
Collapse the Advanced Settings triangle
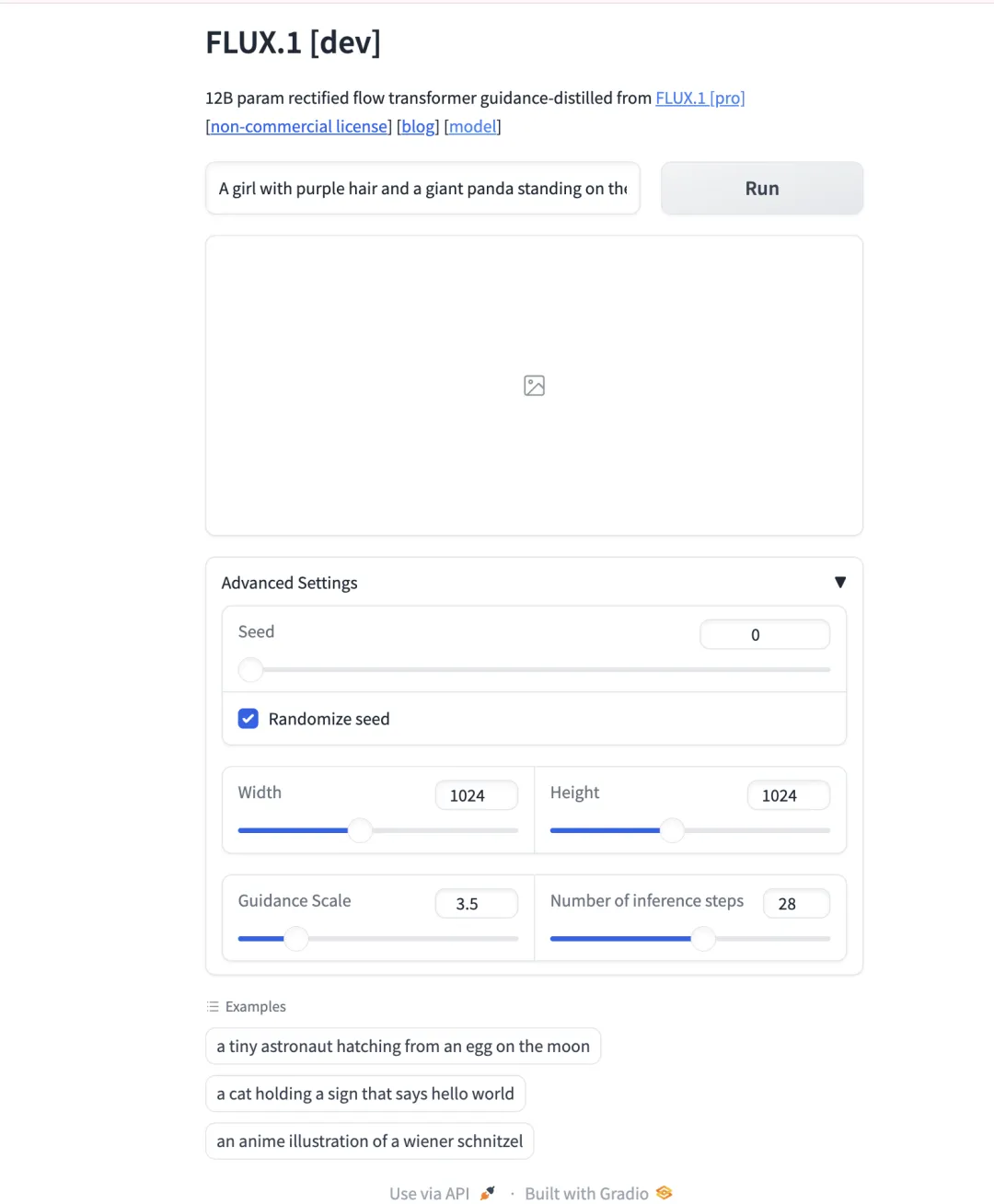[x=839, y=582]
